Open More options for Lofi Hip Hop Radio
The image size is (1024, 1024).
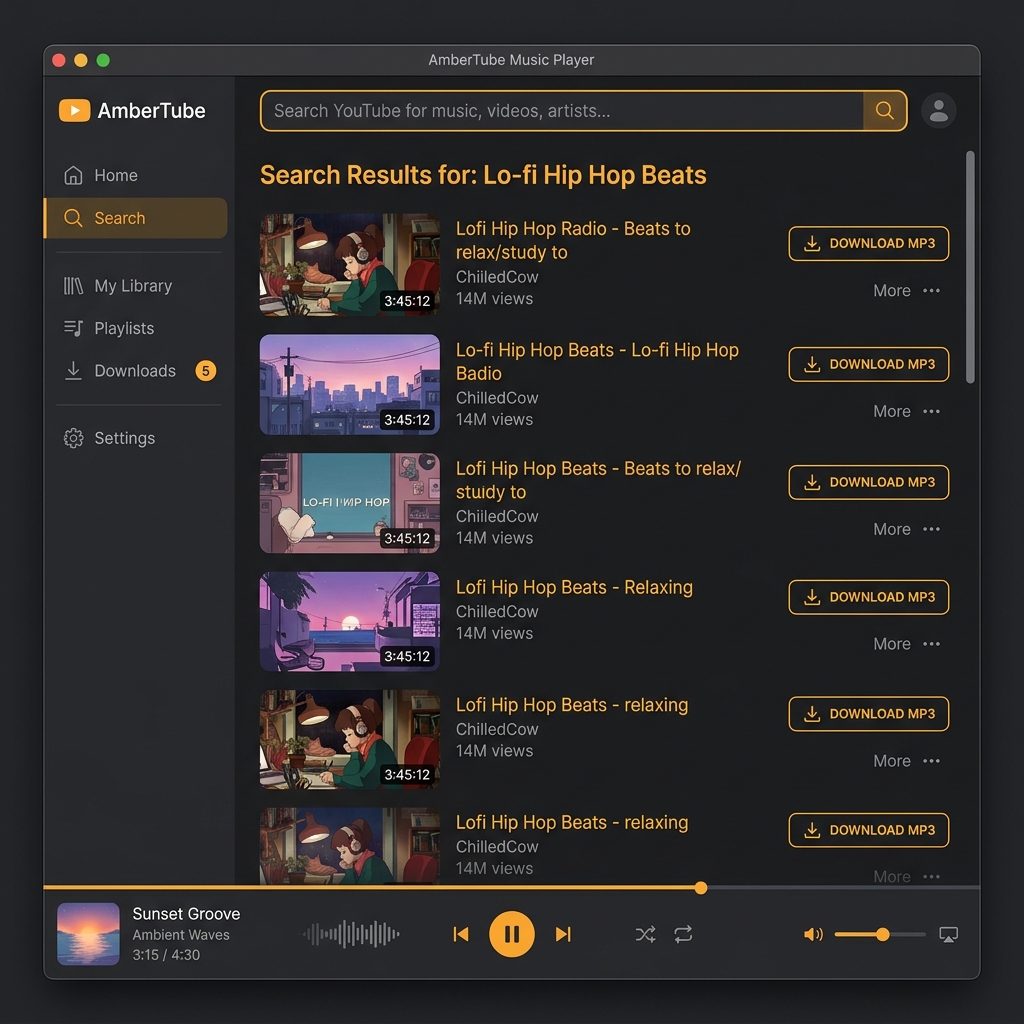tap(907, 291)
